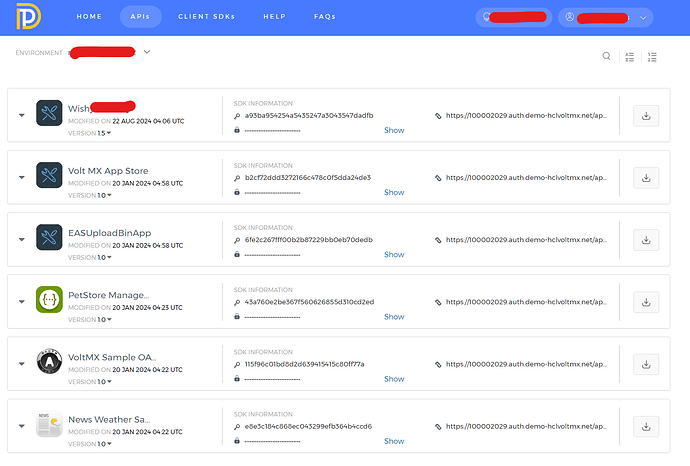Select the APIs tab

pos(140,17)
